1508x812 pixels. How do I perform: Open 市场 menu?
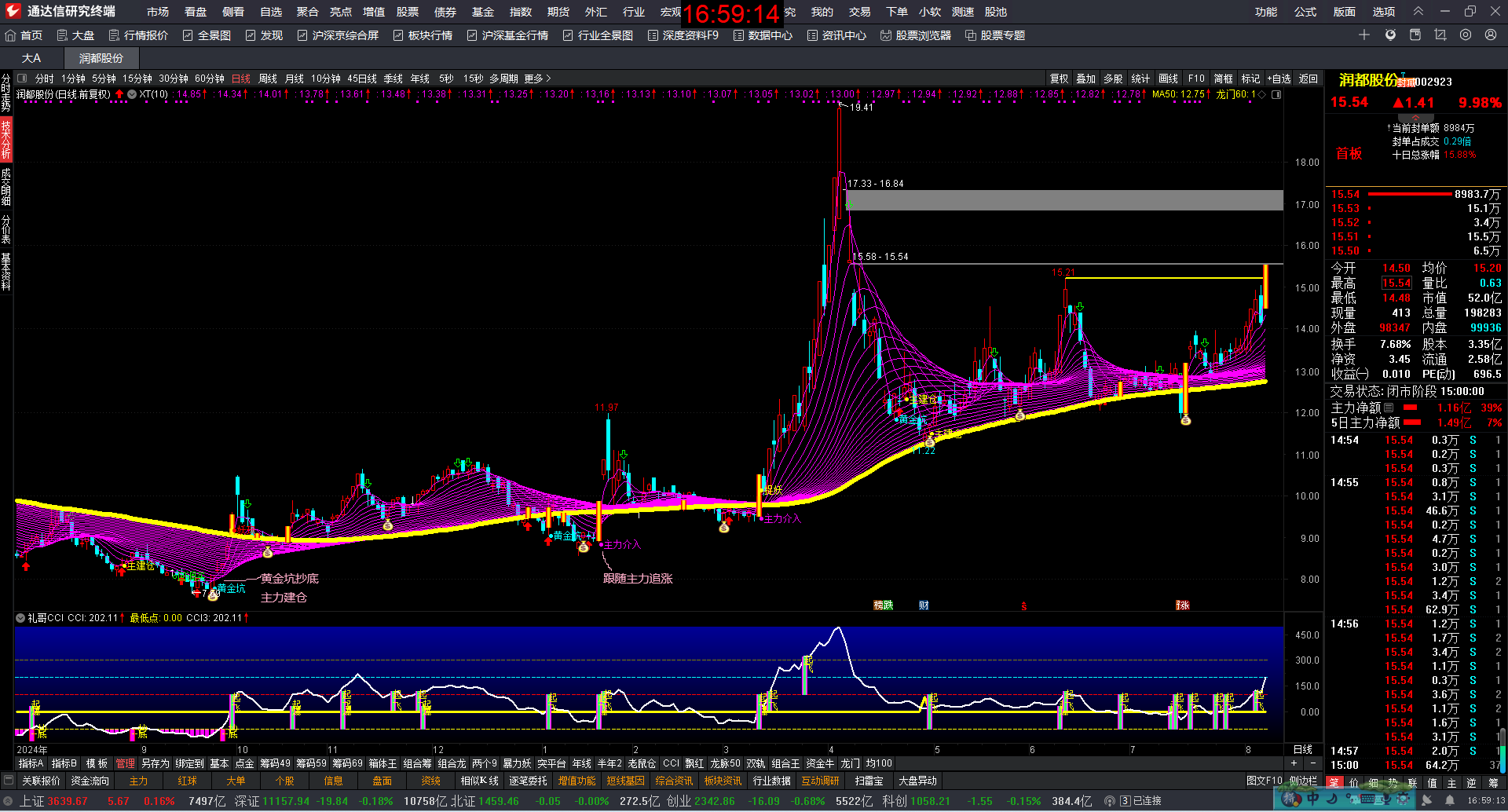tap(158, 12)
